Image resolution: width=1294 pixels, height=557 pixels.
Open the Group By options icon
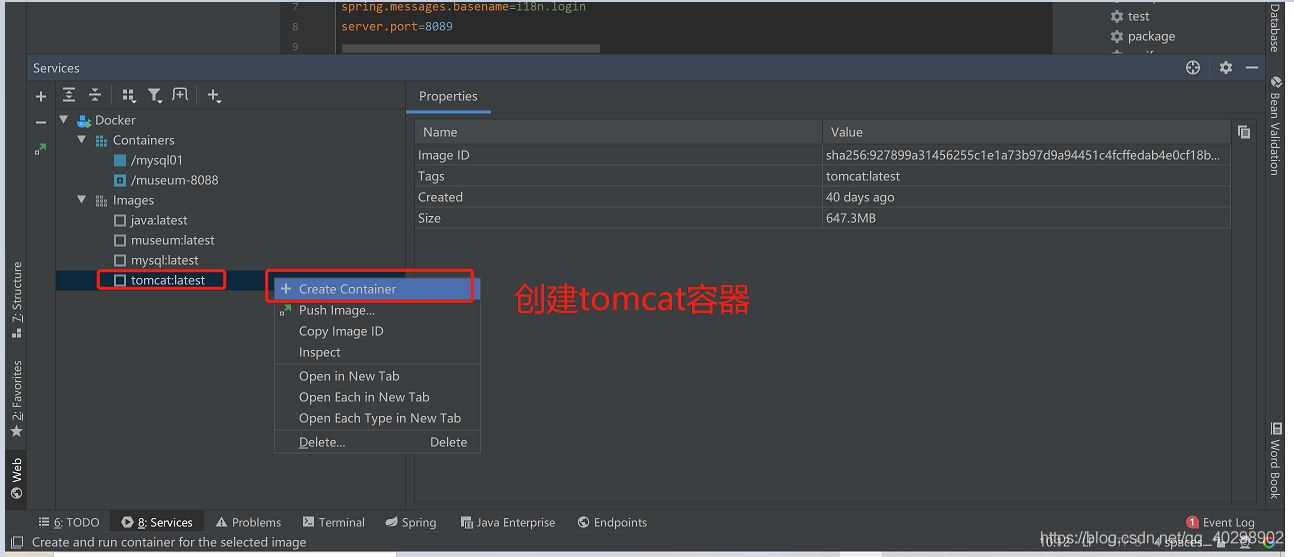pyautogui.click(x=128, y=95)
